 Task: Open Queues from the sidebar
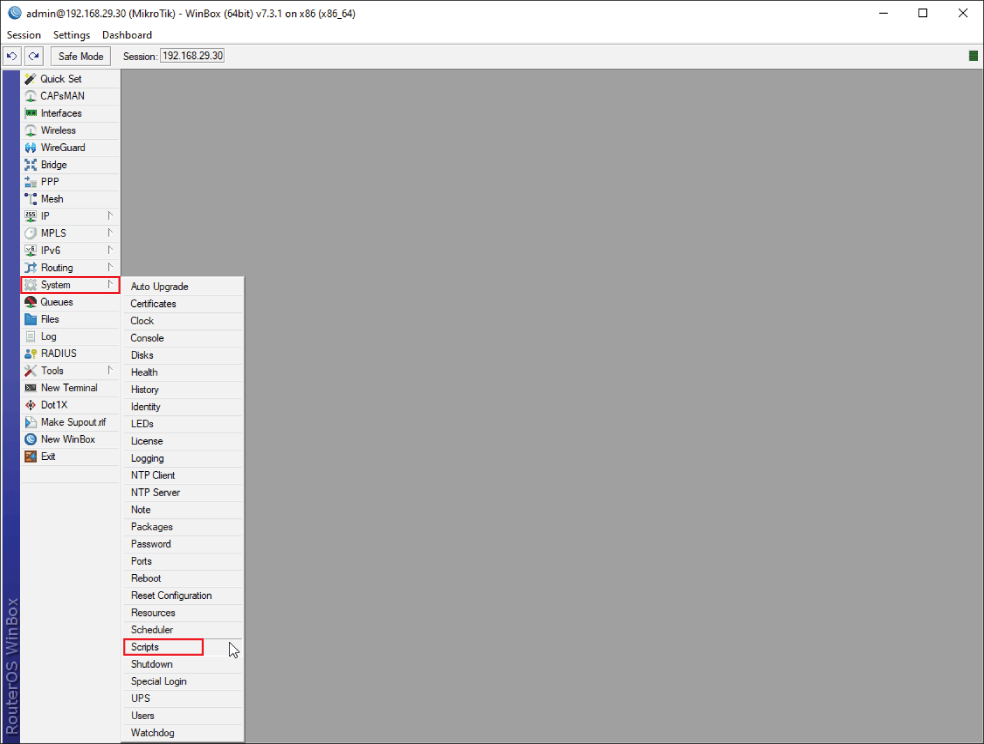tap(57, 302)
